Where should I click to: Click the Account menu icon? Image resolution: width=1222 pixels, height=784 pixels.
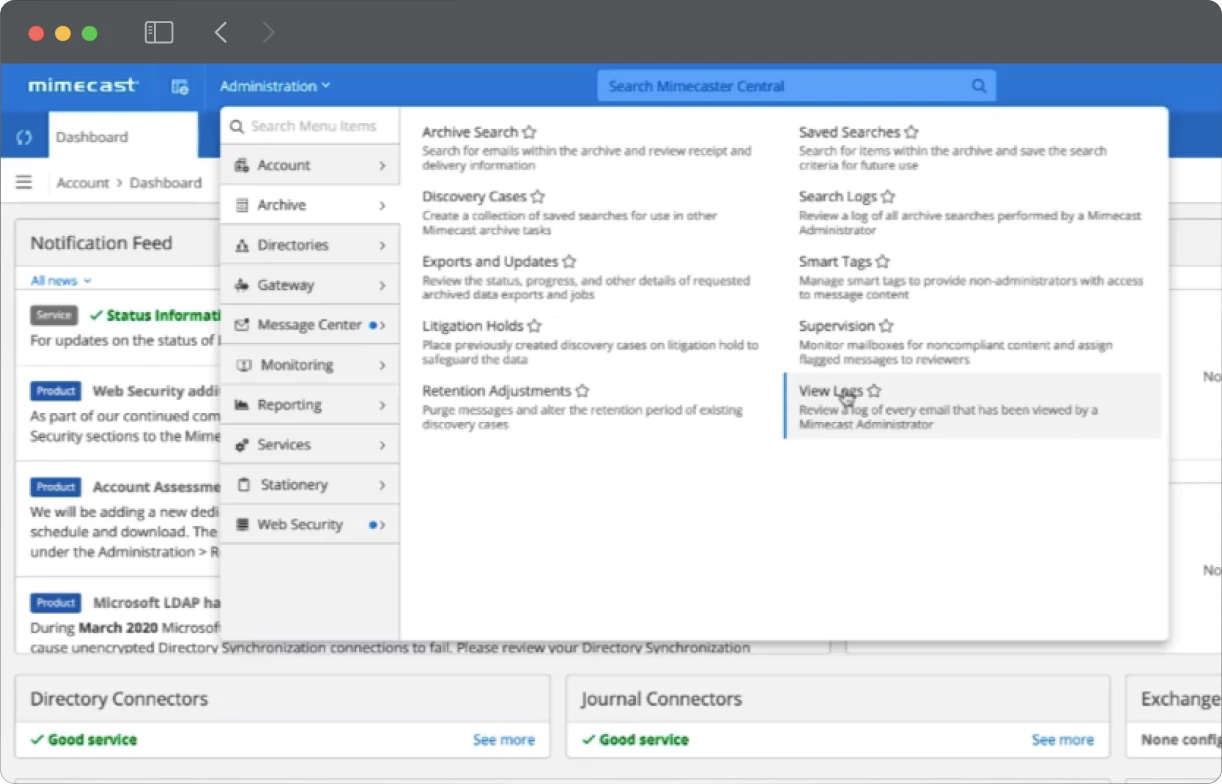(x=241, y=166)
